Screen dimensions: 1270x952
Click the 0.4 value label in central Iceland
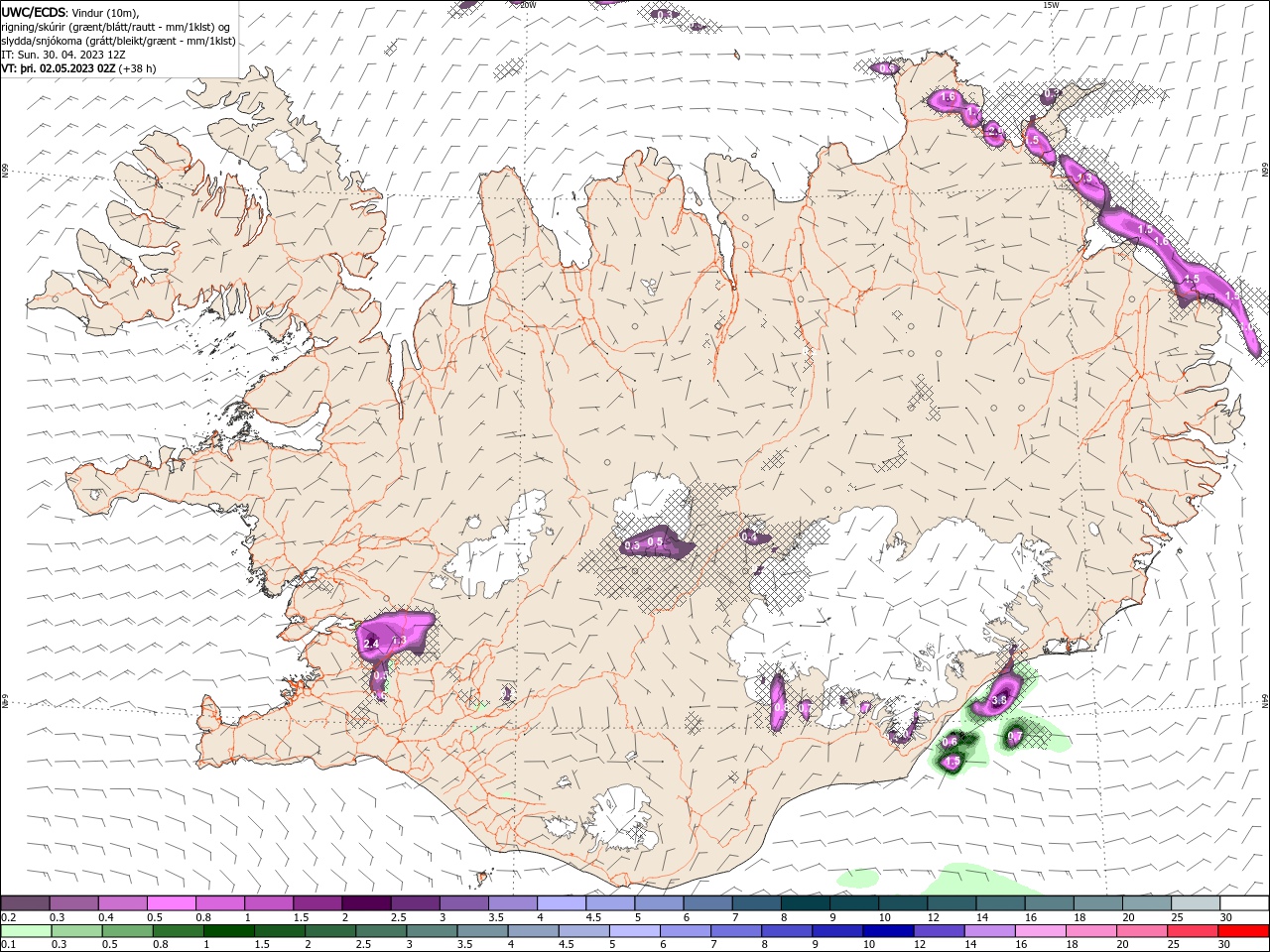[x=750, y=536]
